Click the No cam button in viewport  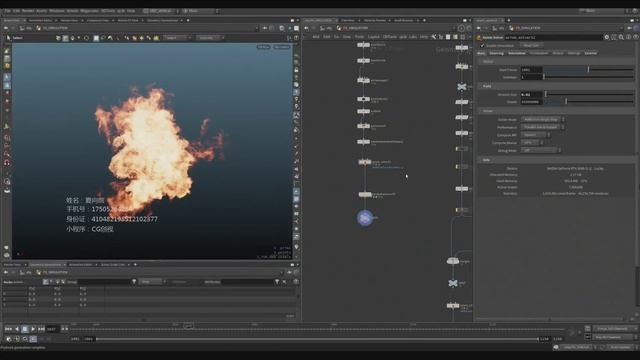pos(282,47)
